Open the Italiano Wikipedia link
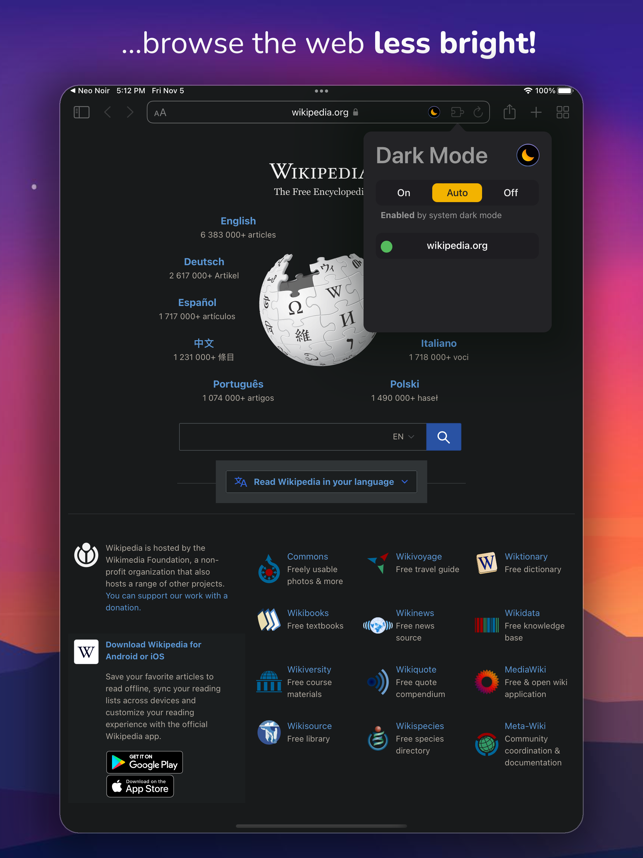 [438, 344]
